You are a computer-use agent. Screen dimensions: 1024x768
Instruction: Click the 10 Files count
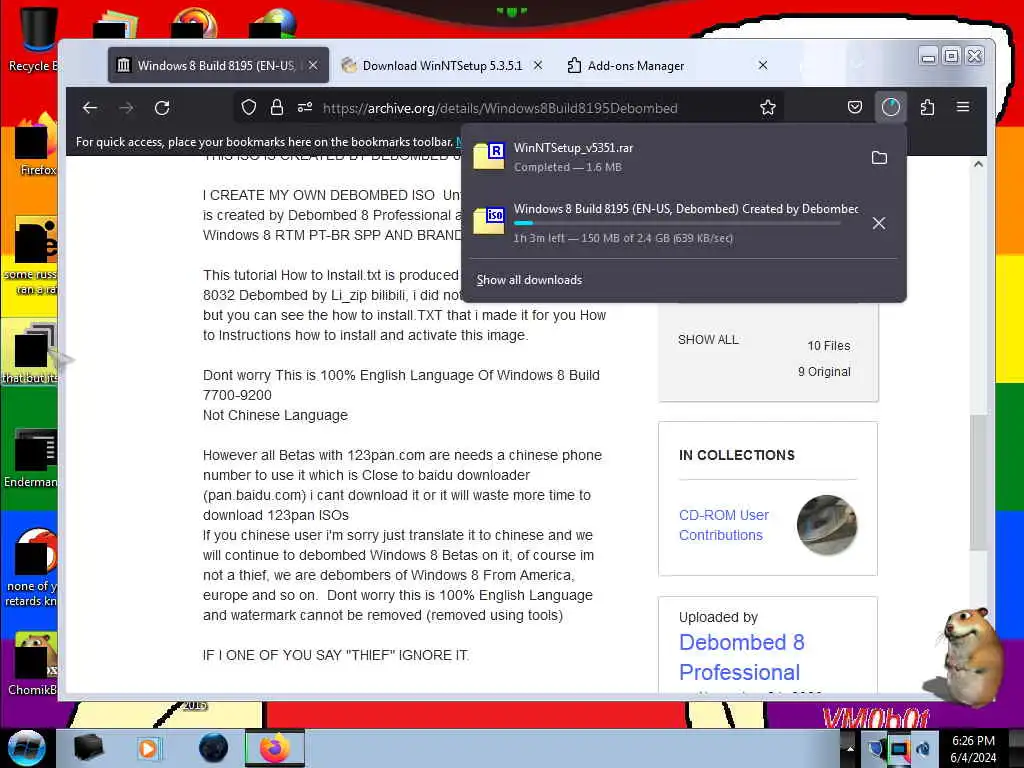pos(829,345)
